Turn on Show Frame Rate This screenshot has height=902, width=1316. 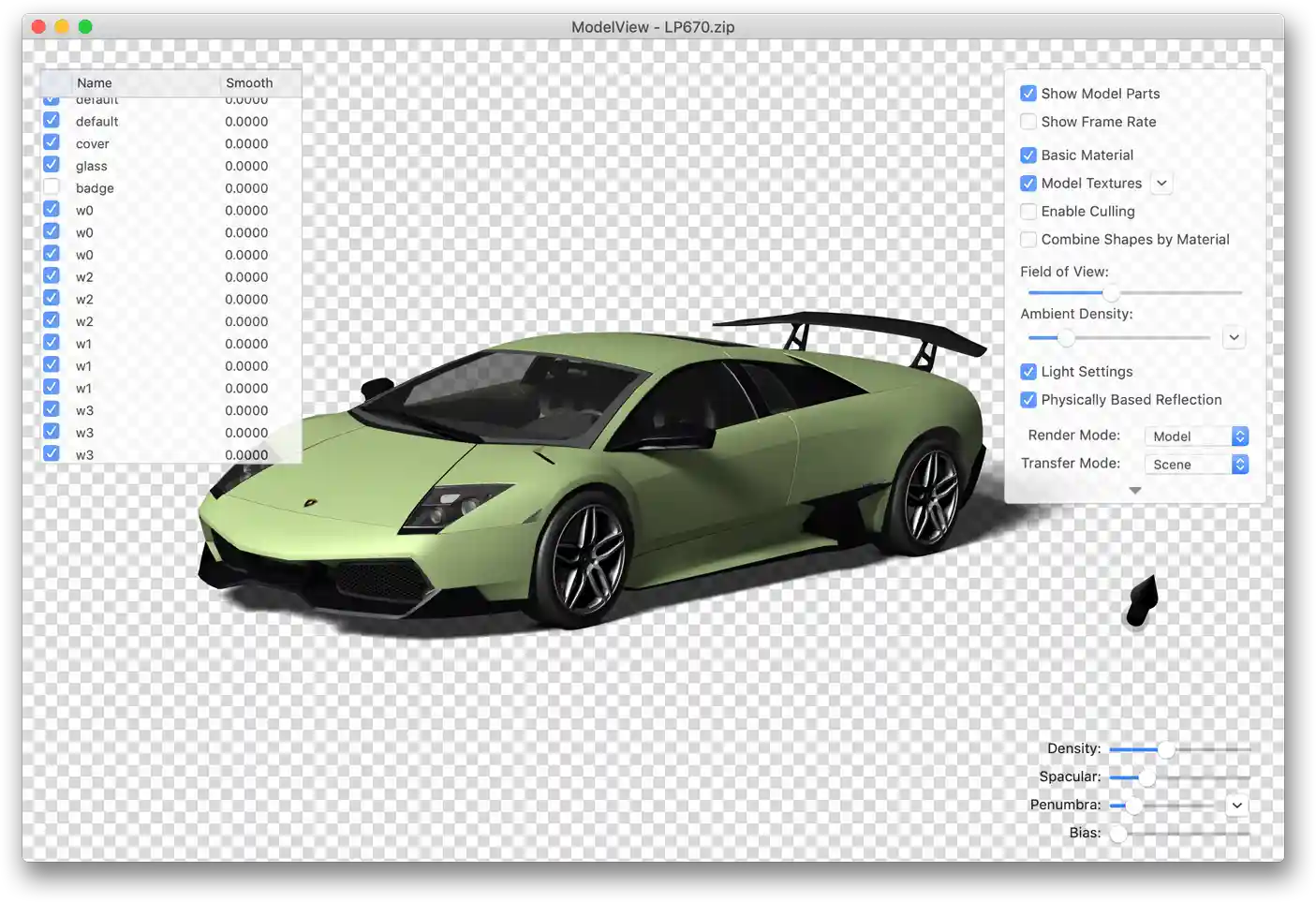point(1028,122)
